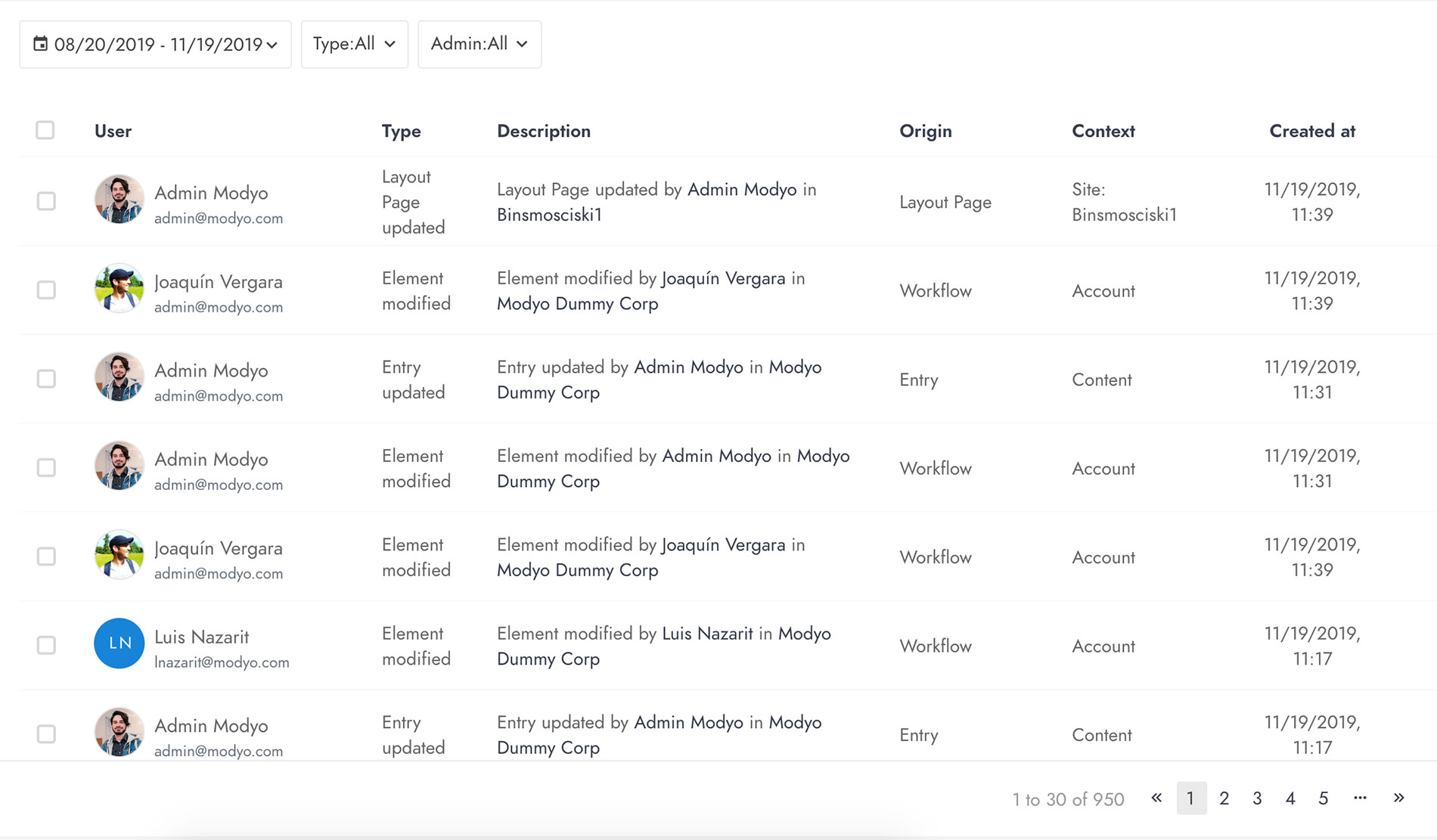The image size is (1437, 840).
Task: Sort by the Created at column header
Action: point(1312,131)
